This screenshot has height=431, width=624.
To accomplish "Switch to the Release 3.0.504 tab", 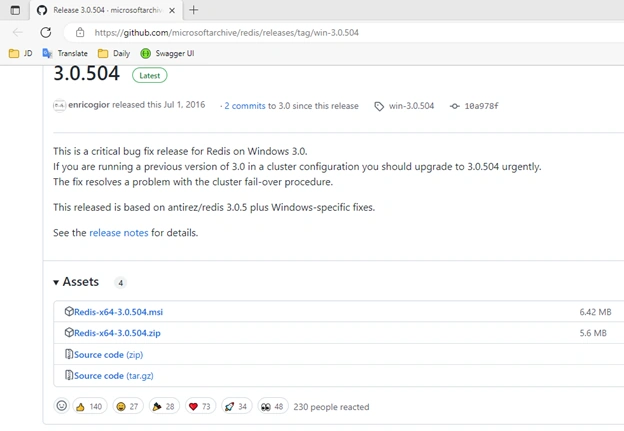I will point(107,10).
